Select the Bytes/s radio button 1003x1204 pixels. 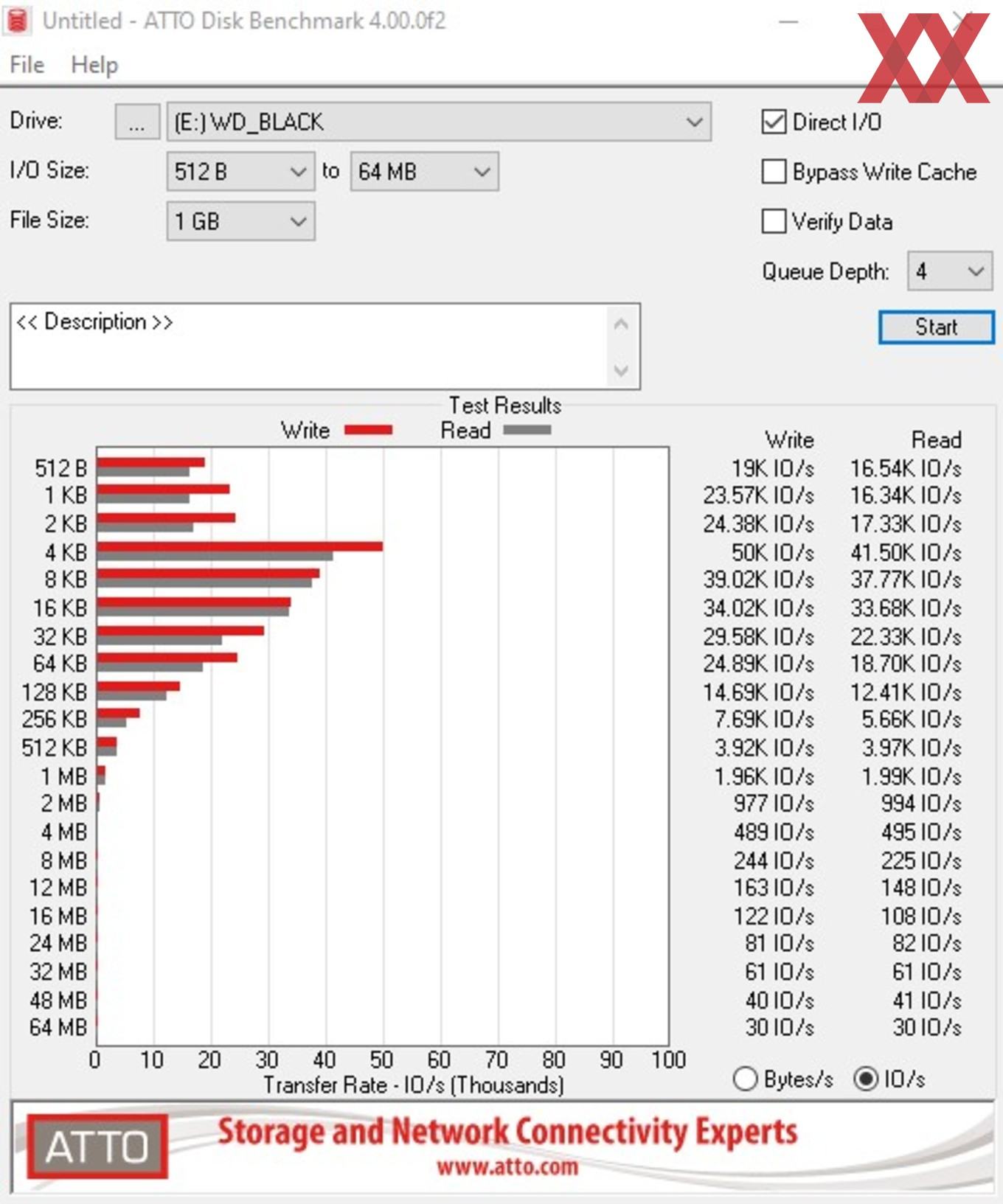point(745,1079)
